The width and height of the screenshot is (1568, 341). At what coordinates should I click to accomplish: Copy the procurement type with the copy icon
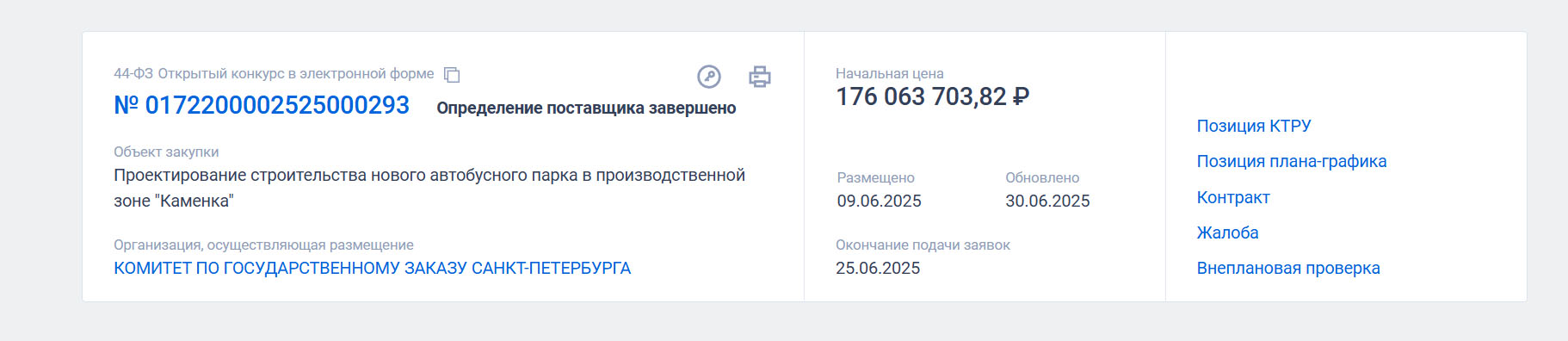[452, 75]
